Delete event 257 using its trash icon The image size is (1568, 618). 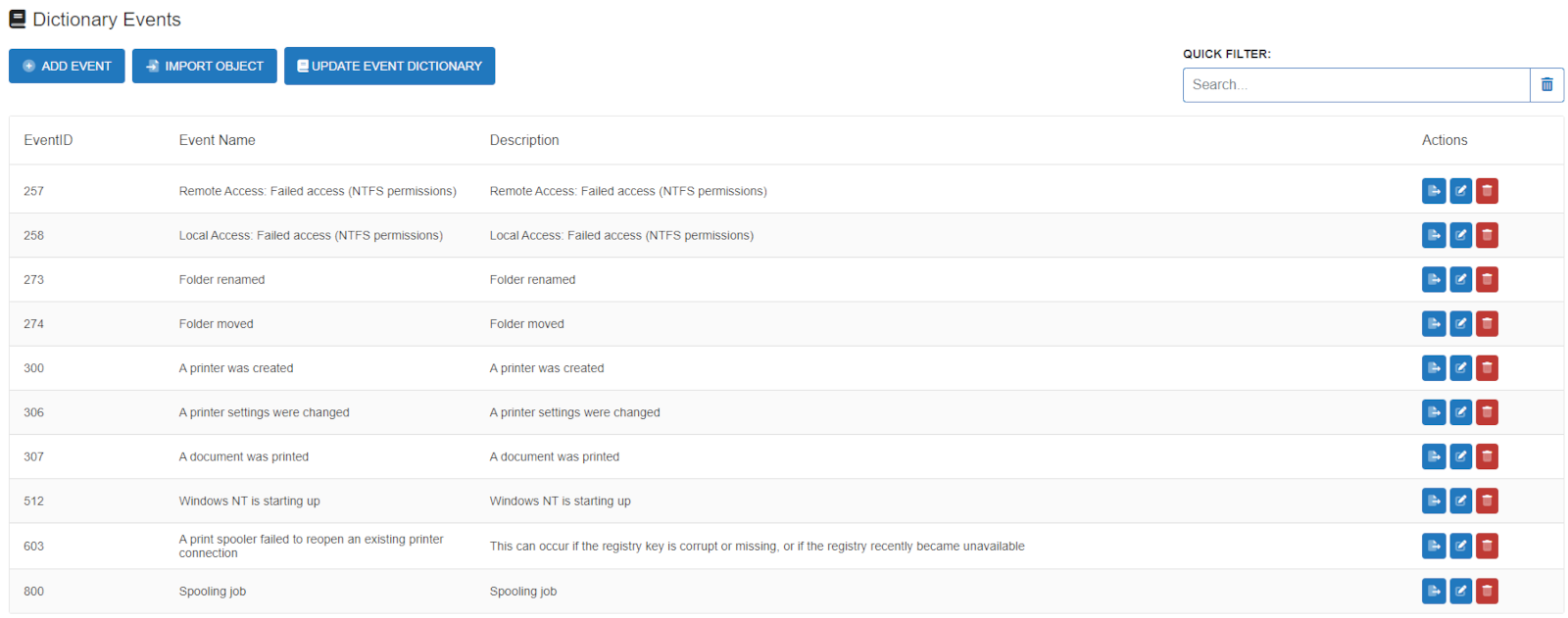click(x=1487, y=191)
